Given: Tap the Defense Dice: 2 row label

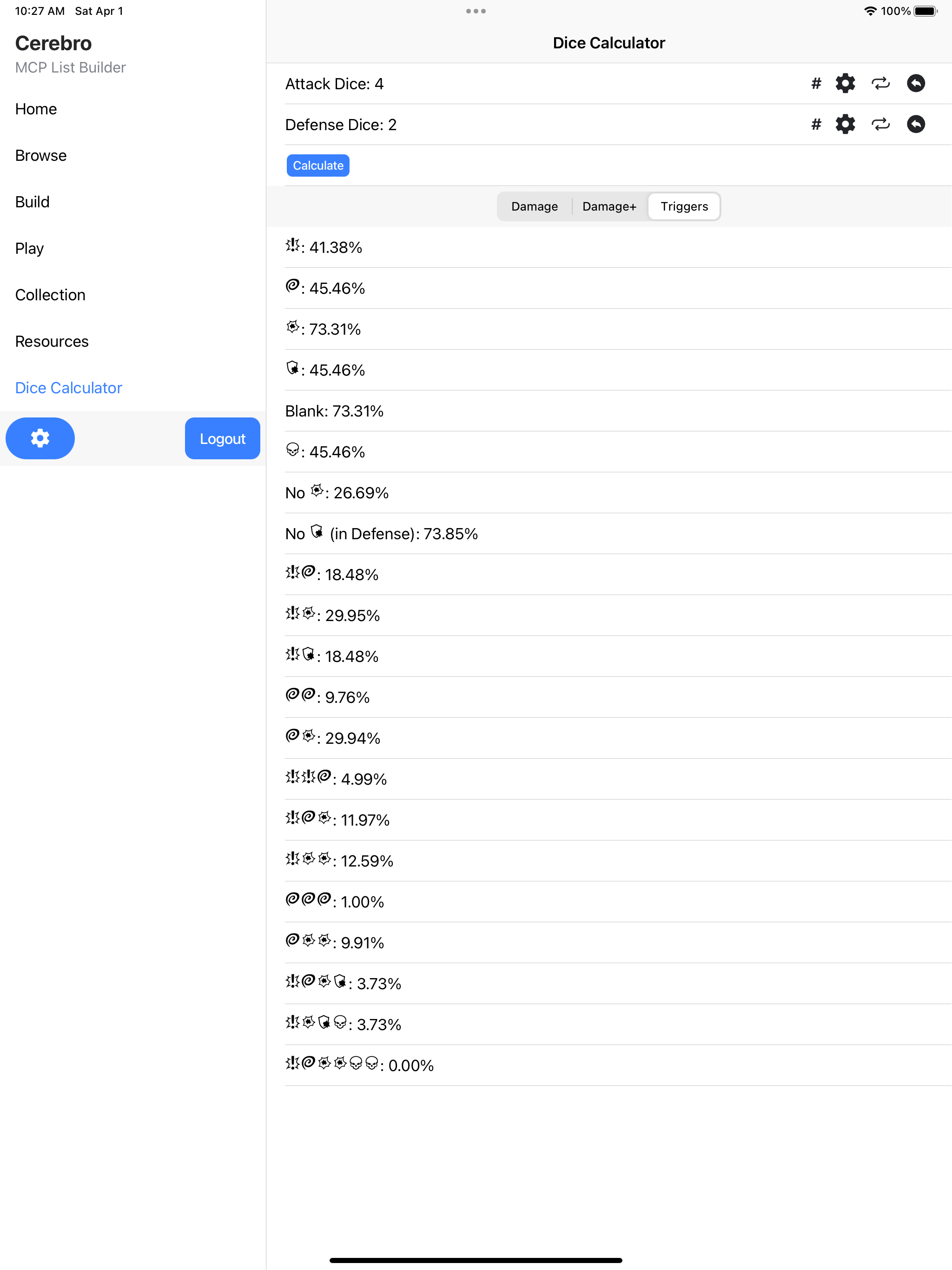Looking at the screenshot, I should 341,125.
